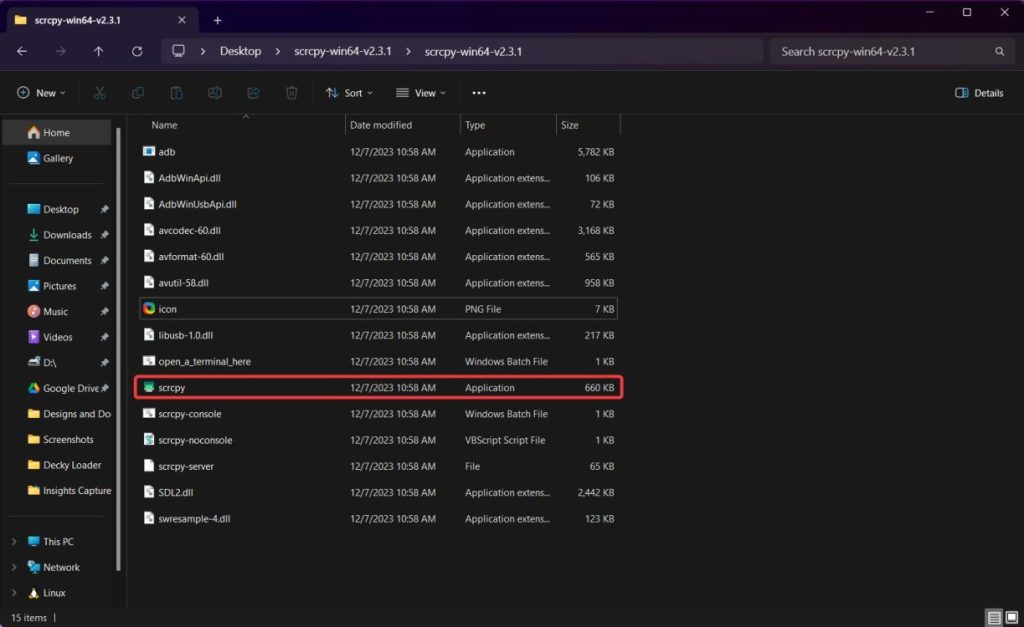Click the Share icon in toolbar
1024x627 pixels.
[x=253, y=93]
